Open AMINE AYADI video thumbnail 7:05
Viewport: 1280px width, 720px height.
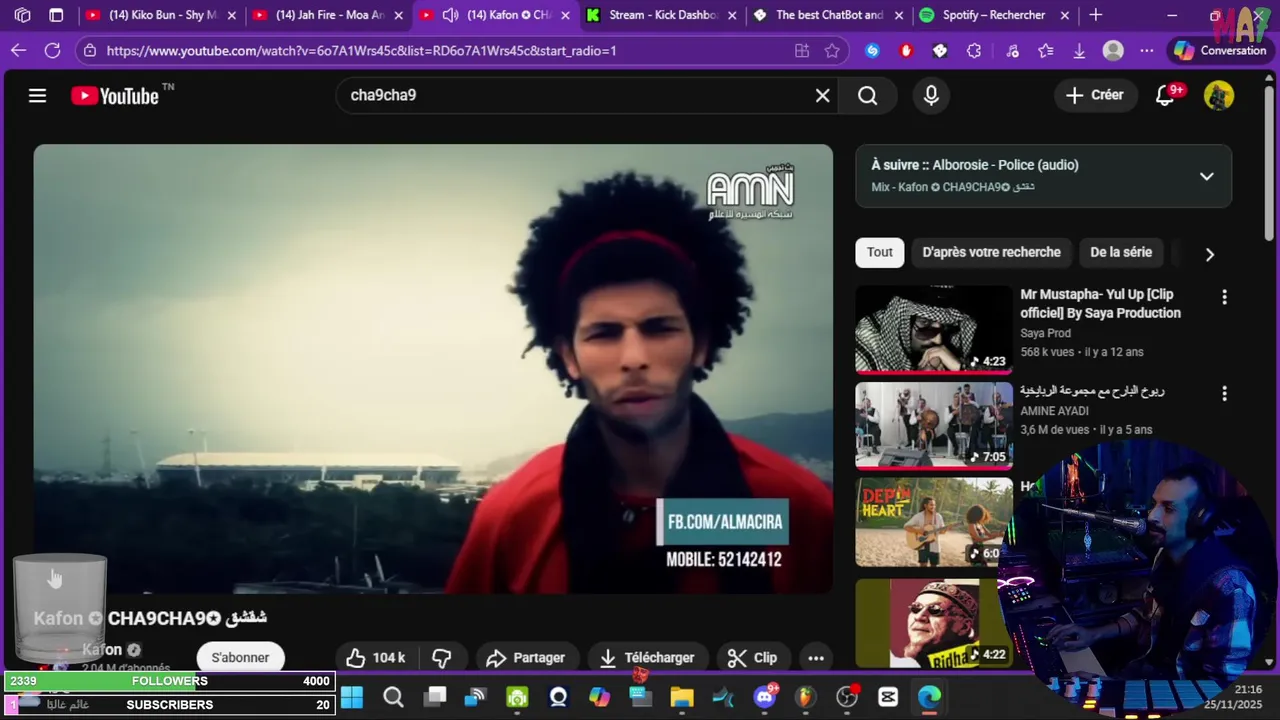(934, 426)
